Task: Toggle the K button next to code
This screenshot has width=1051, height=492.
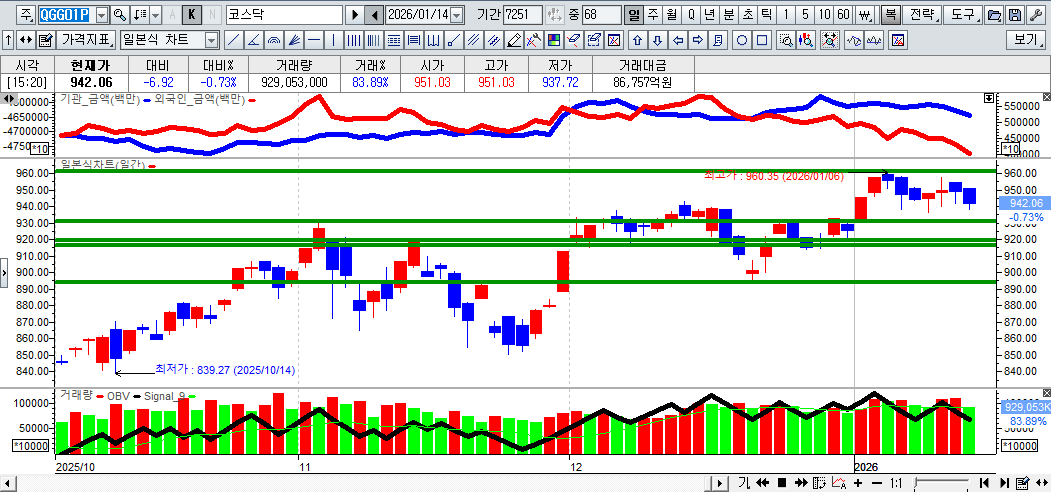Action: coord(191,15)
